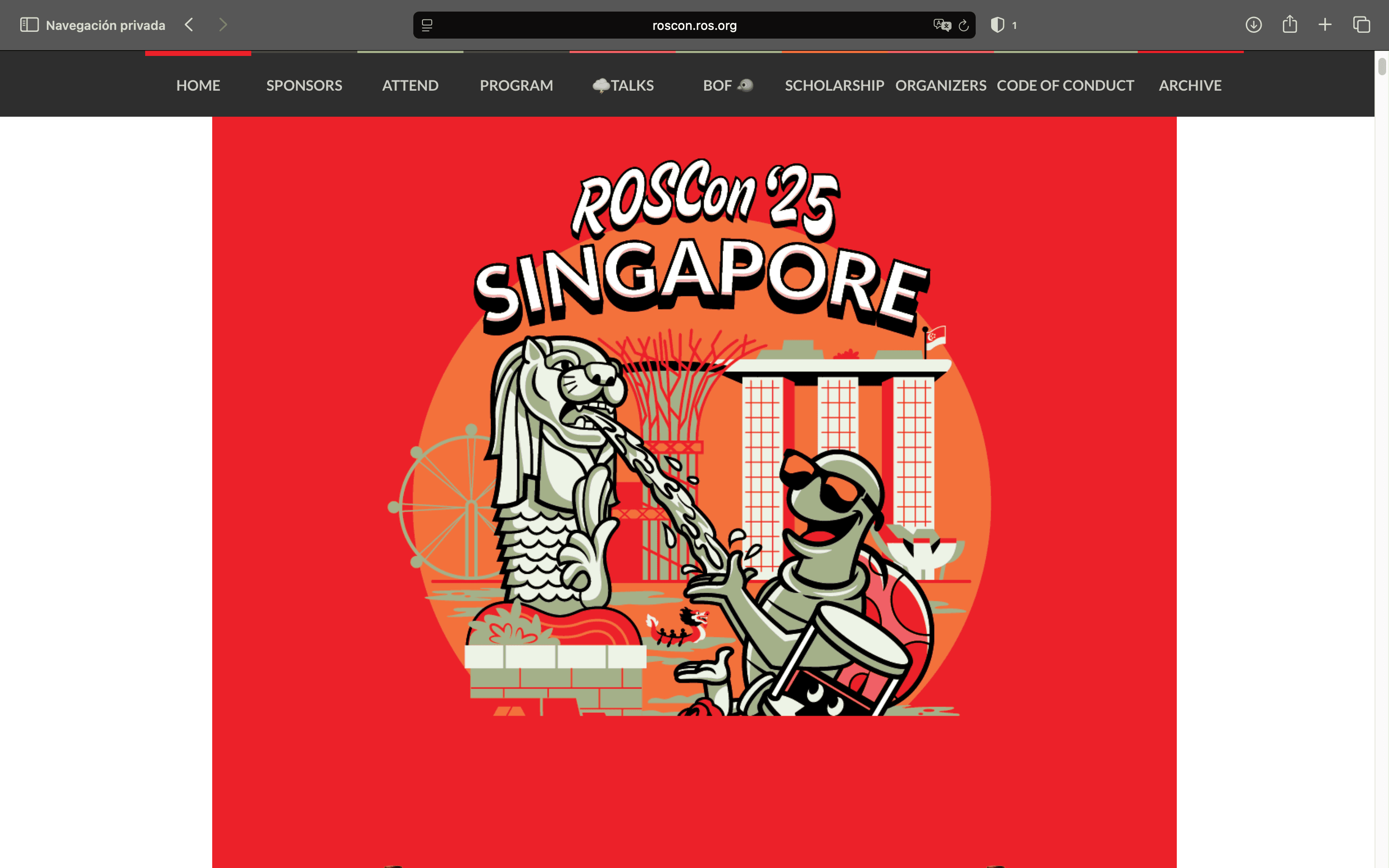The image size is (1389, 868).
Task: Show the downloads list
Action: 1253,25
